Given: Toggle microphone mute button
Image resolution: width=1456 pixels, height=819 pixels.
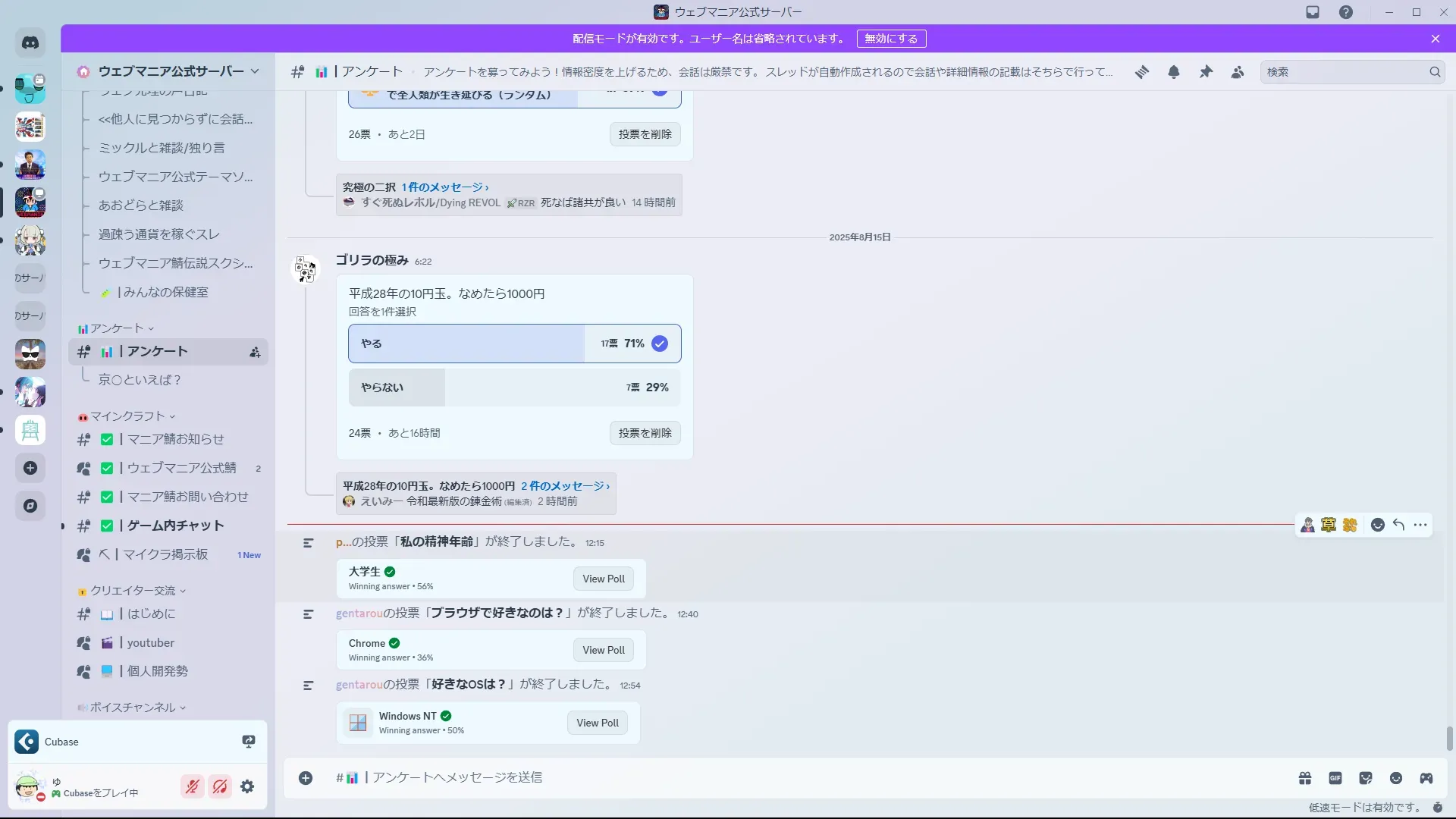Looking at the screenshot, I should coord(193,787).
